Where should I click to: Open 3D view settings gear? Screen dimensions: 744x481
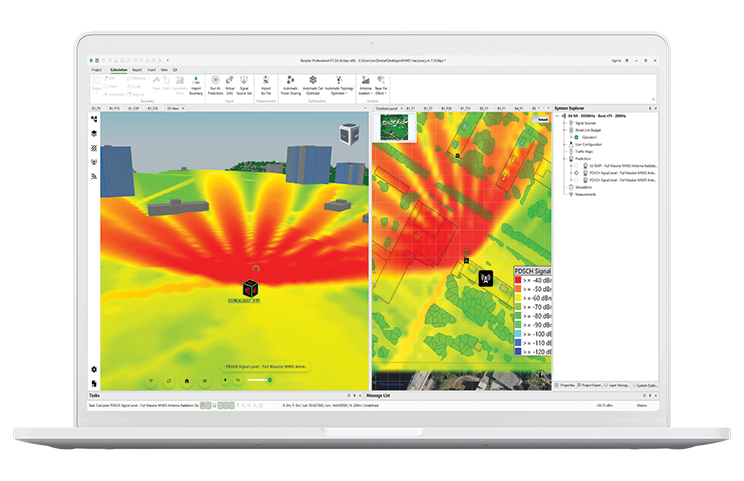94,369
